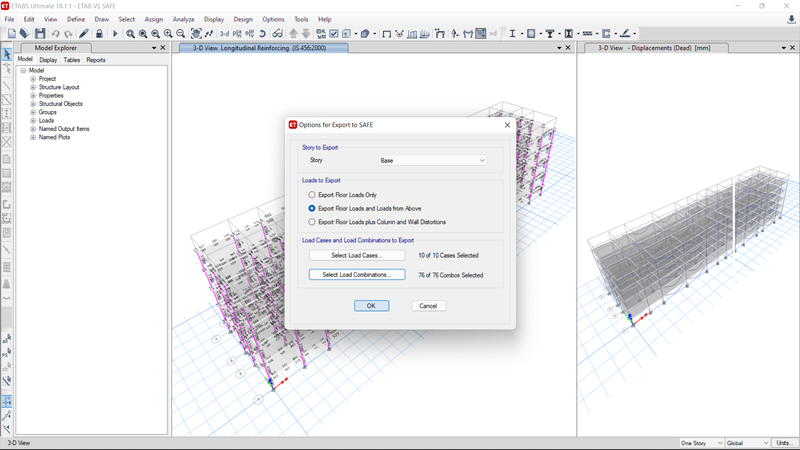Open the Options menu
The height and width of the screenshot is (450, 800).
(x=273, y=19)
